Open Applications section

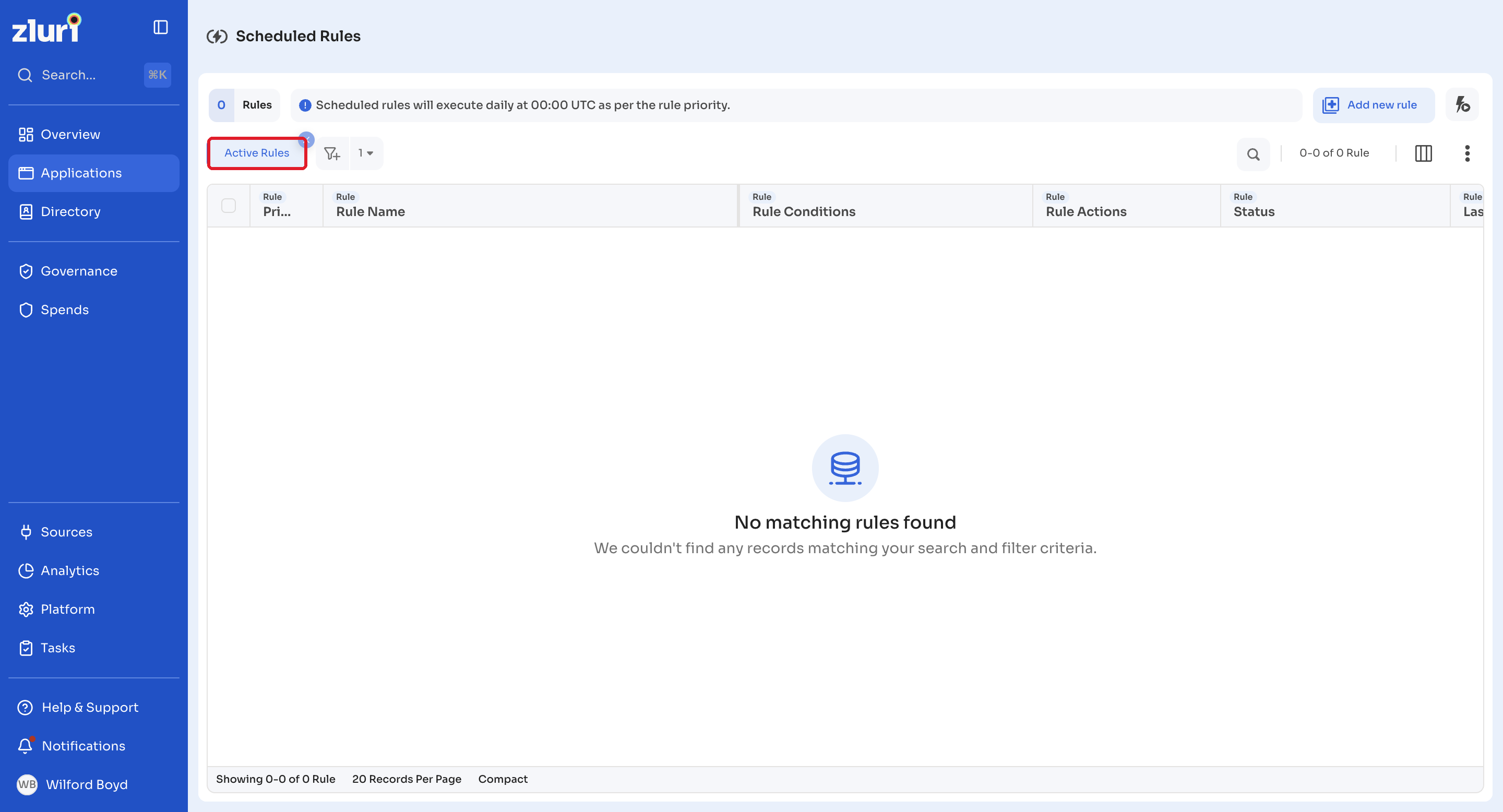click(94, 173)
